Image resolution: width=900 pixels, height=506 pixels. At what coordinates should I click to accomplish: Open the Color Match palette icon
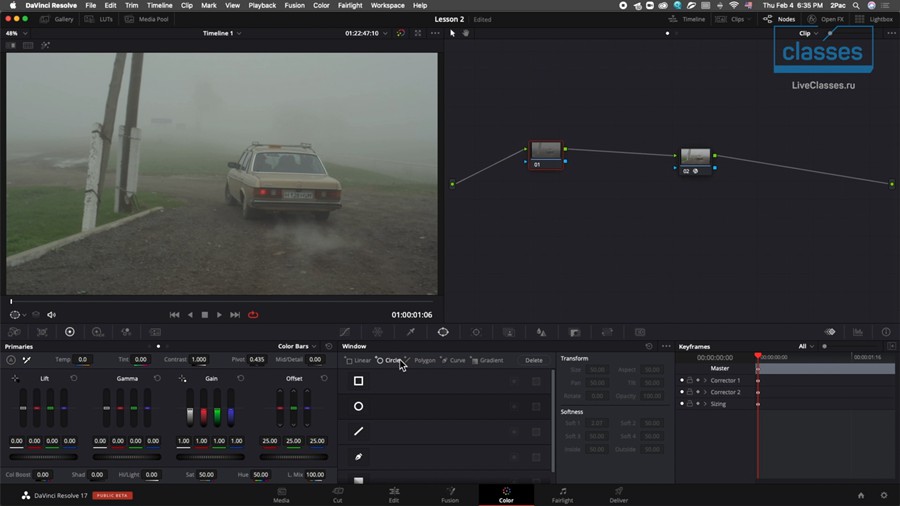pyautogui.click(x=42, y=332)
